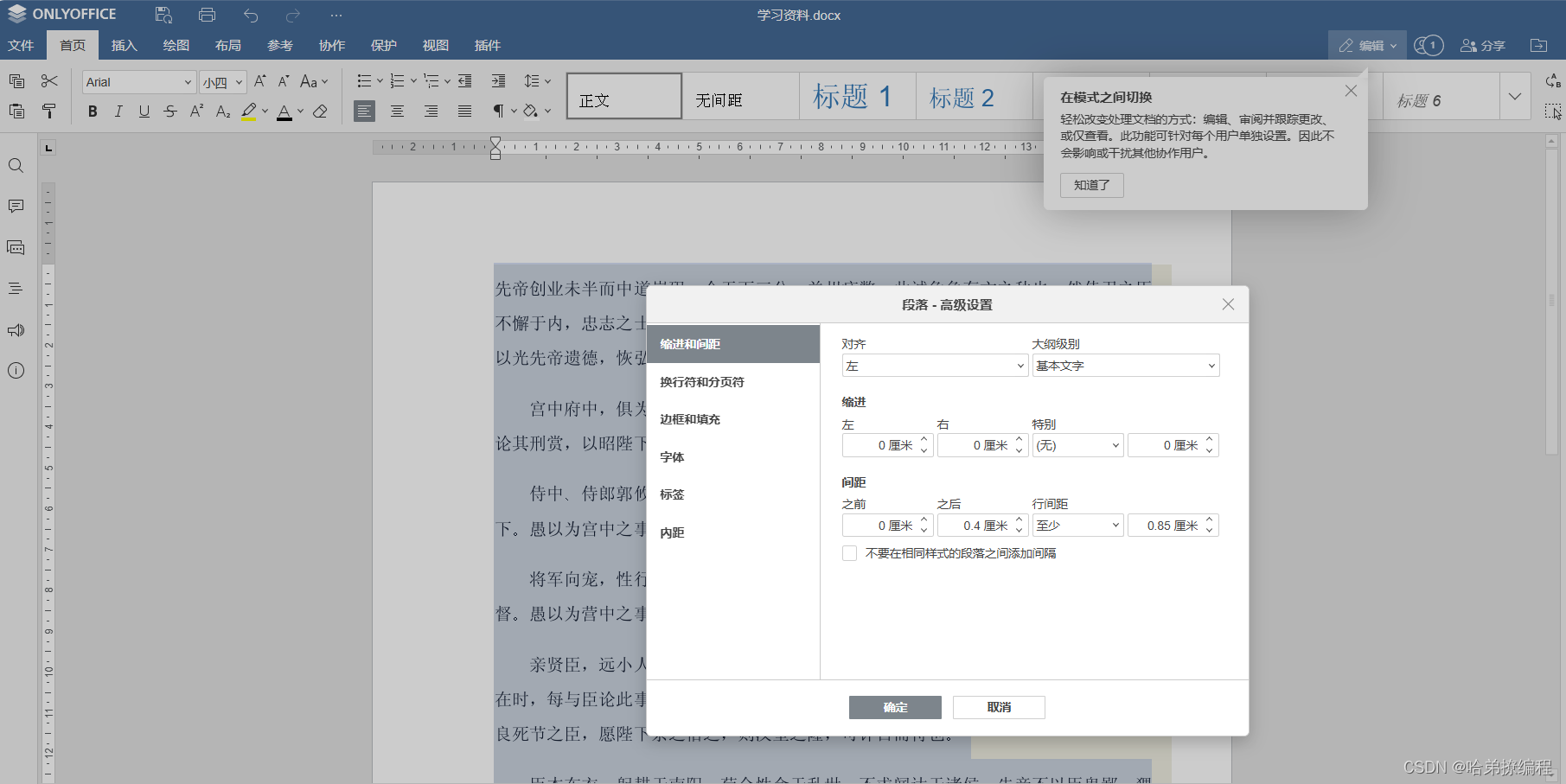The image size is (1566, 784).
Task: Open the 对齐 alignment dropdown
Action: (x=935, y=366)
